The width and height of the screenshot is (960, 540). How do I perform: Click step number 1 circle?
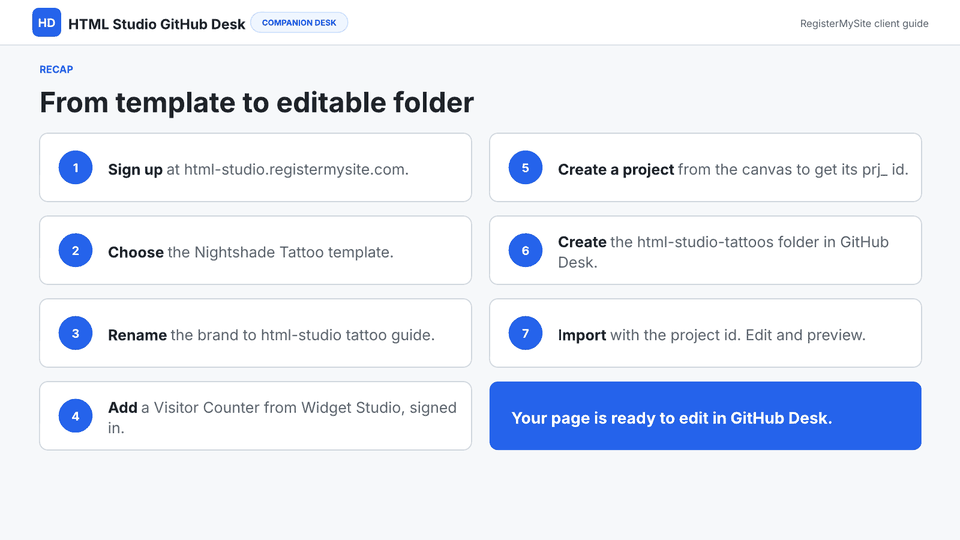click(x=75, y=167)
